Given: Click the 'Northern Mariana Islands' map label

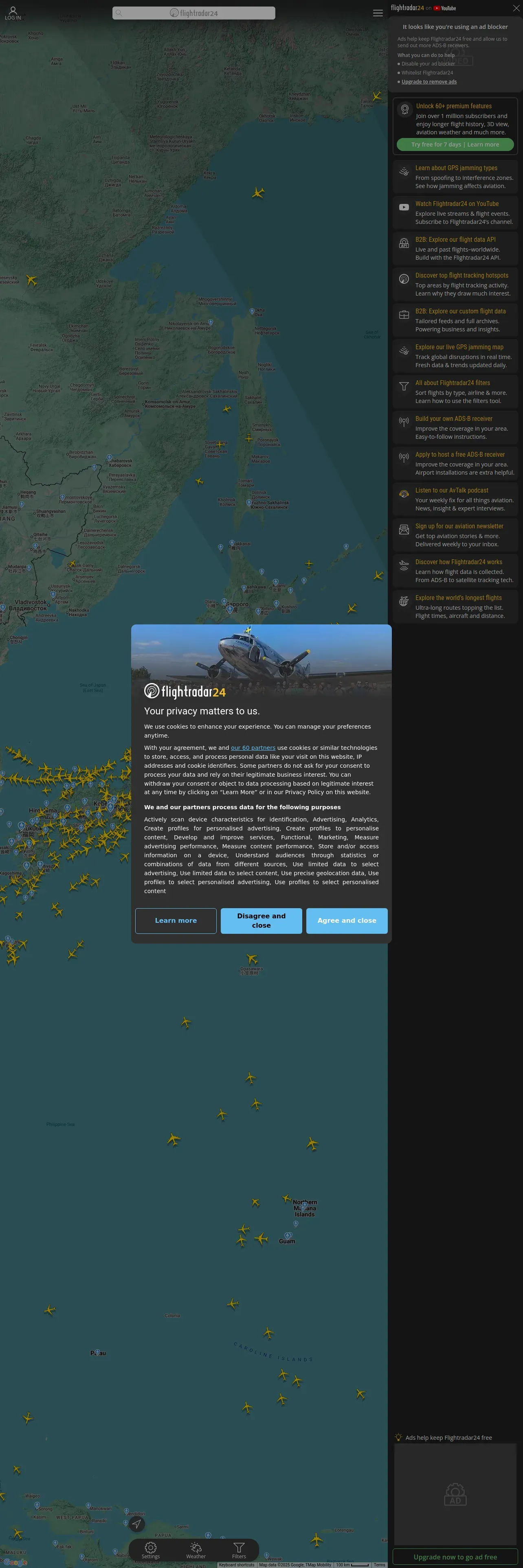Looking at the screenshot, I should coord(304,1208).
